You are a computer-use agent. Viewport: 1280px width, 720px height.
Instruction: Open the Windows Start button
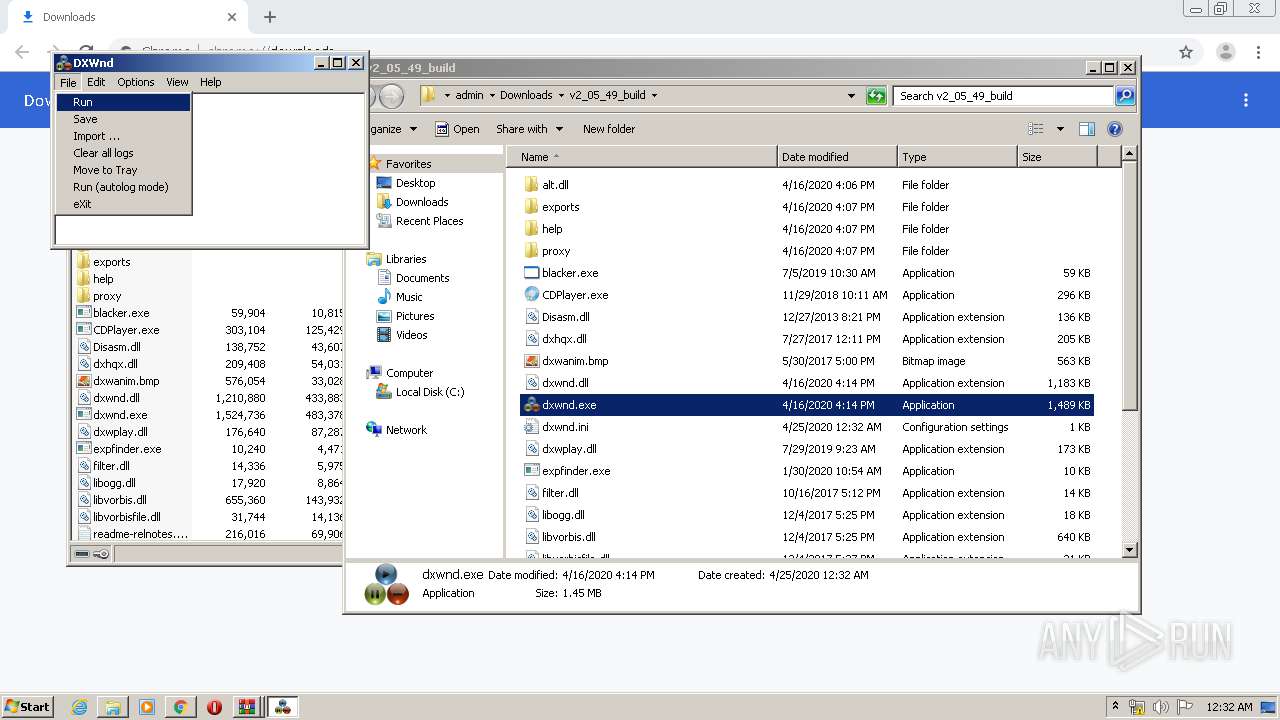pos(27,707)
